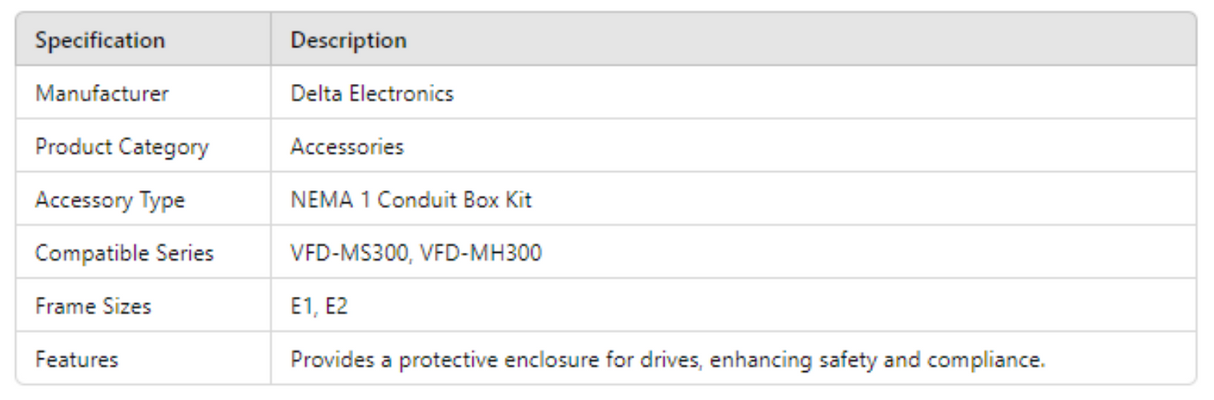Click the Specification column header

[100, 41]
